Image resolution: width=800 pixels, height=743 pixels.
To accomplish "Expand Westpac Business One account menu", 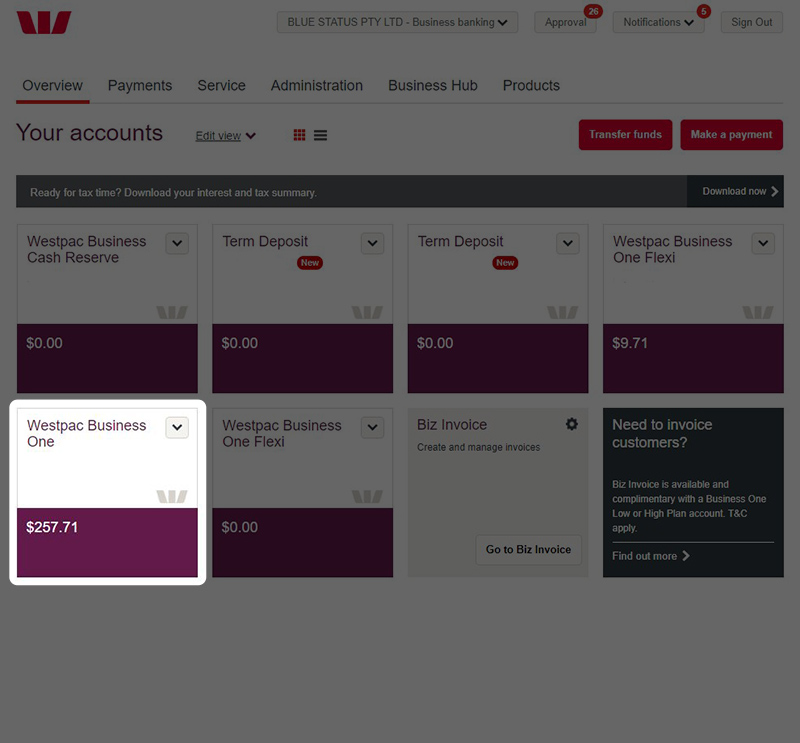I will [x=177, y=427].
